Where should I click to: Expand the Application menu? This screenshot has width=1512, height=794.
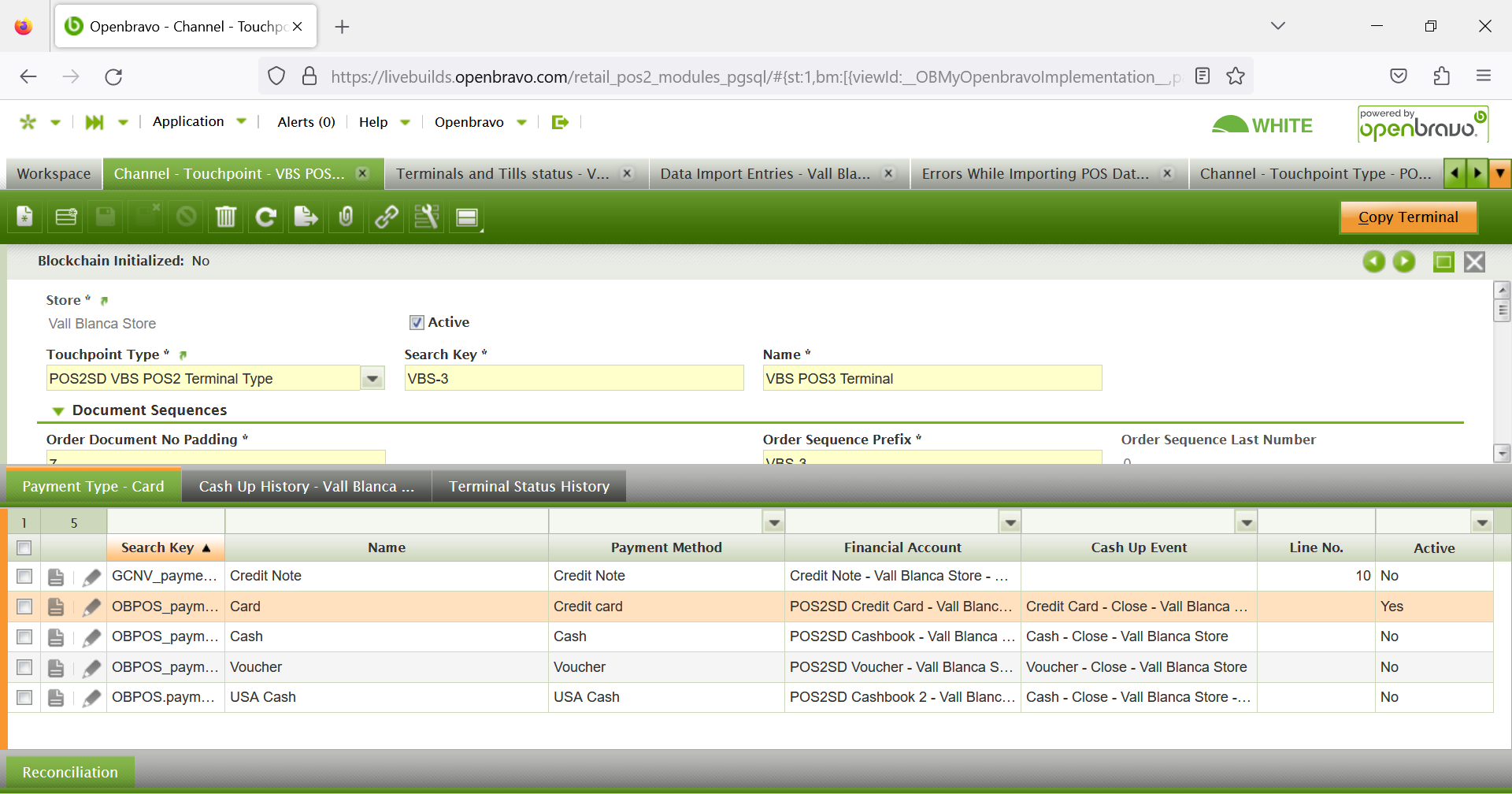[199, 121]
